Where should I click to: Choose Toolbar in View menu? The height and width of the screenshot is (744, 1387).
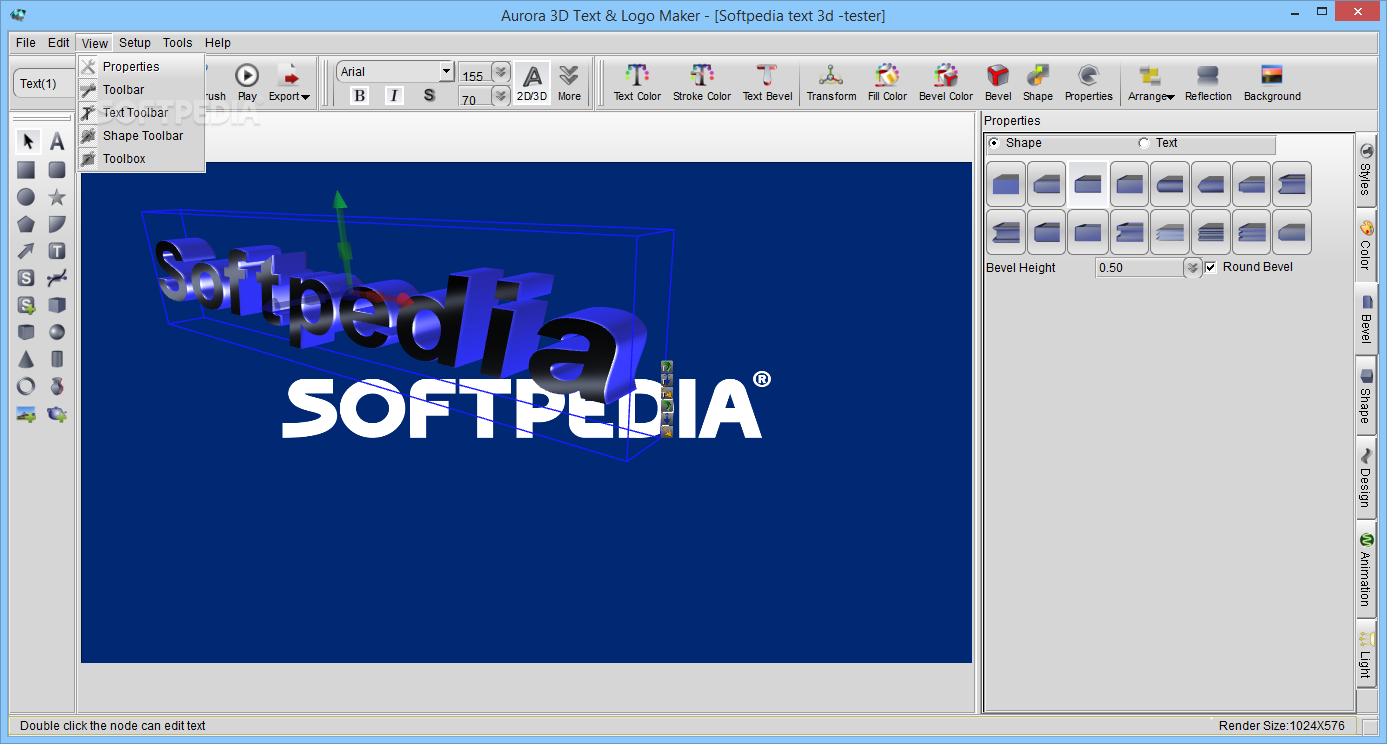click(141, 90)
